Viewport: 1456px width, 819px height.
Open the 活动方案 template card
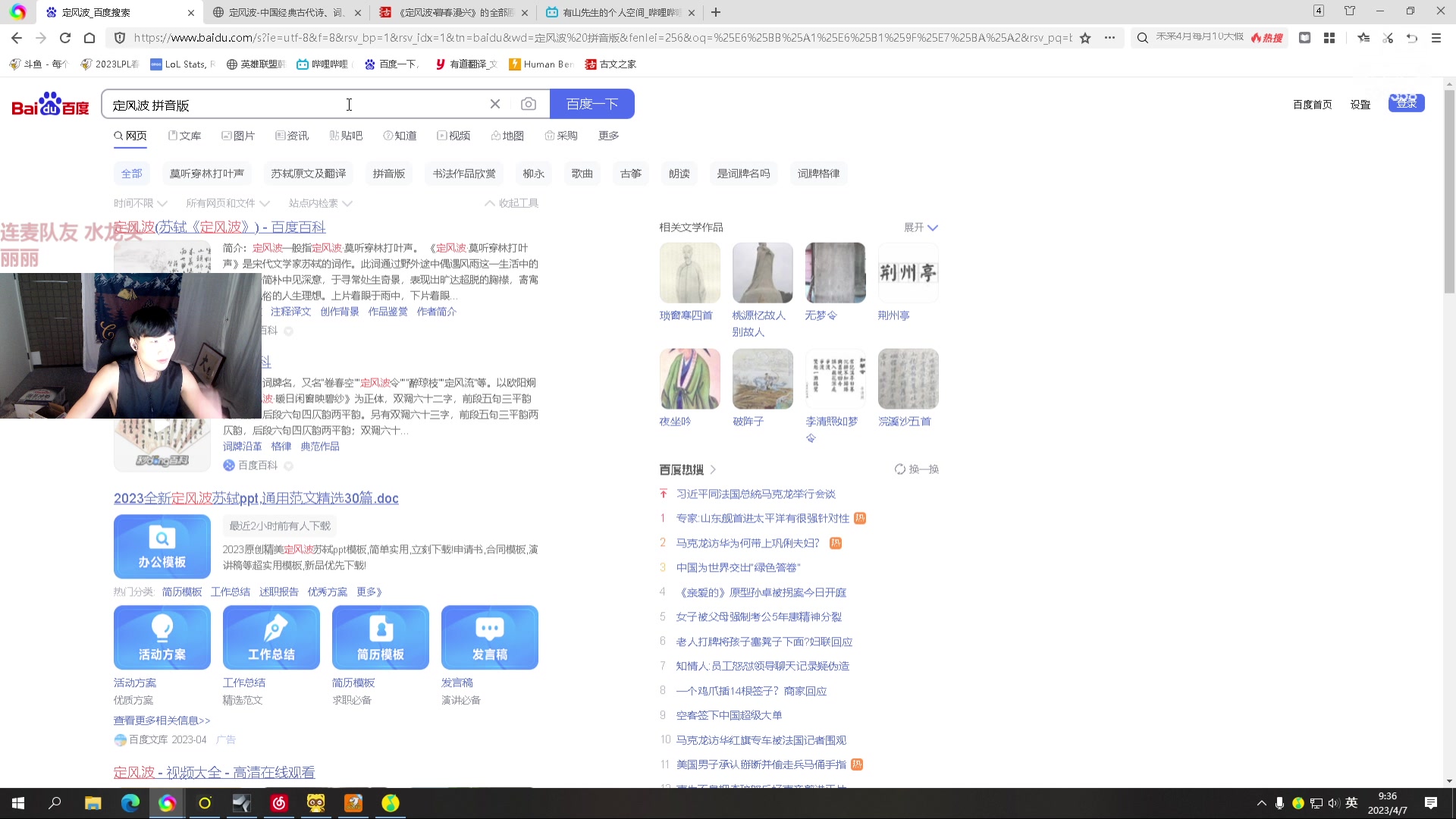pos(162,637)
